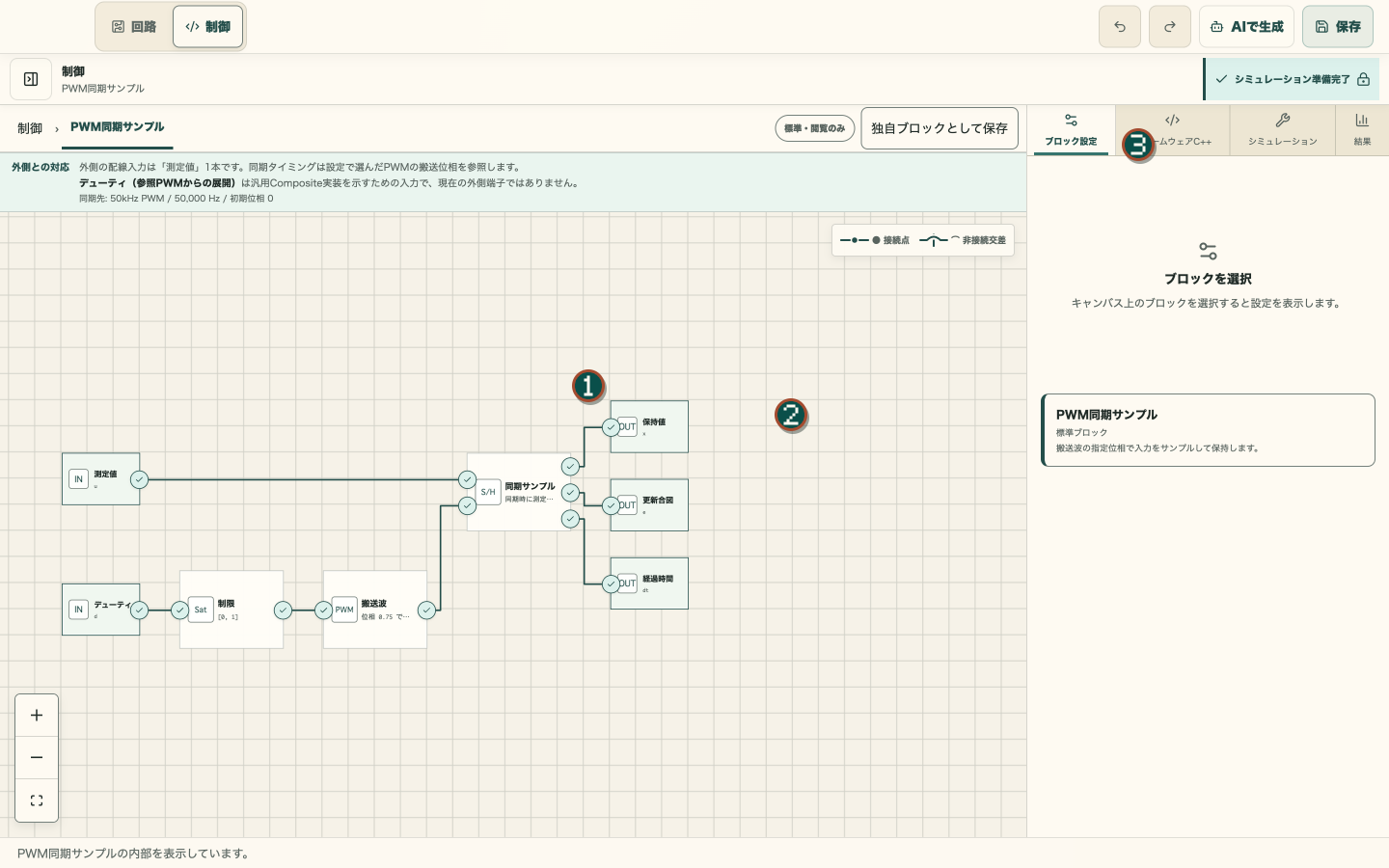Fit the diagram to the screen
Image resolution: width=1389 pixels, height=868 pixels.
point(37,800)
